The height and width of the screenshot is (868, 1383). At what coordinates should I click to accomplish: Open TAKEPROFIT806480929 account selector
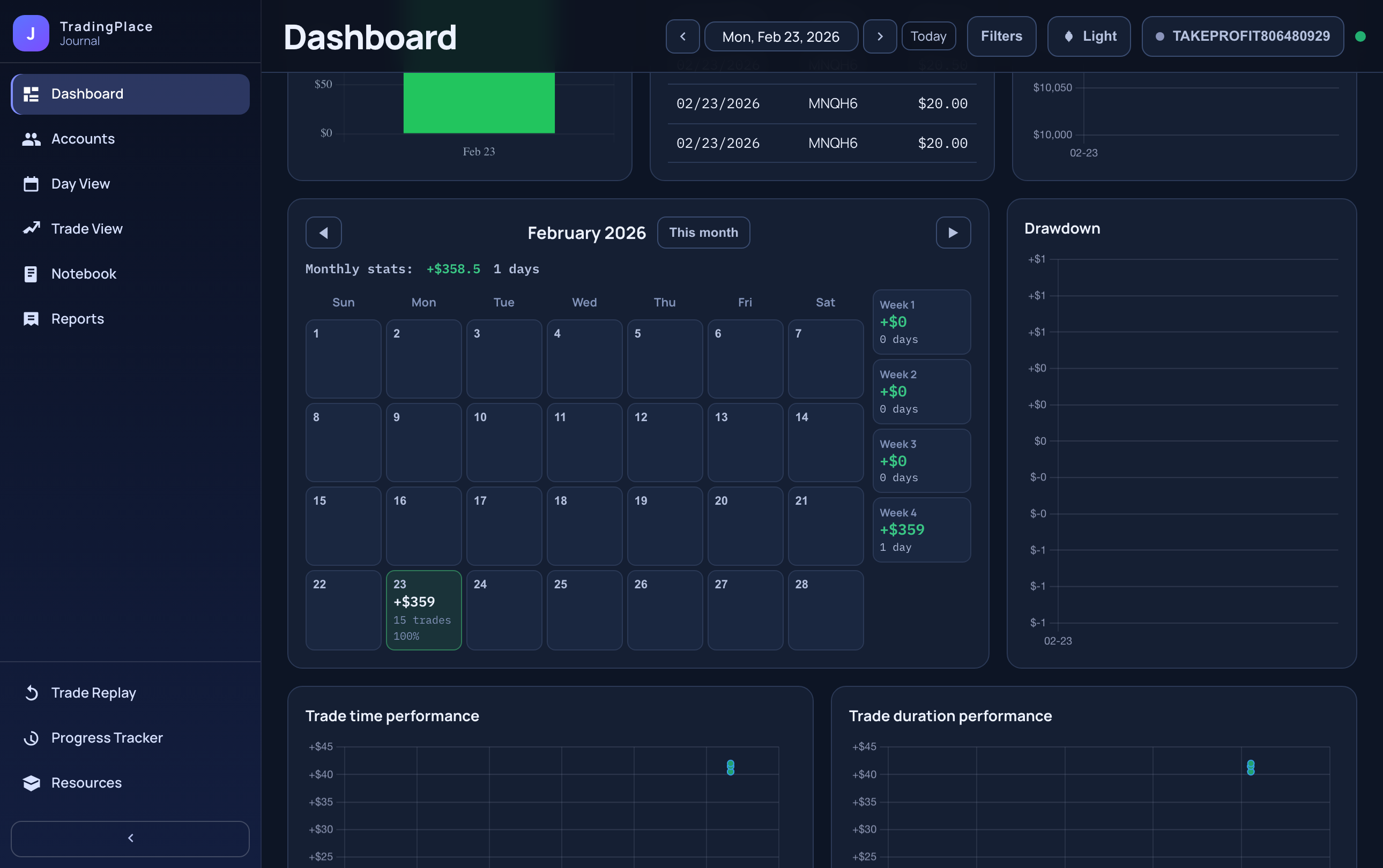point(1243,37)
